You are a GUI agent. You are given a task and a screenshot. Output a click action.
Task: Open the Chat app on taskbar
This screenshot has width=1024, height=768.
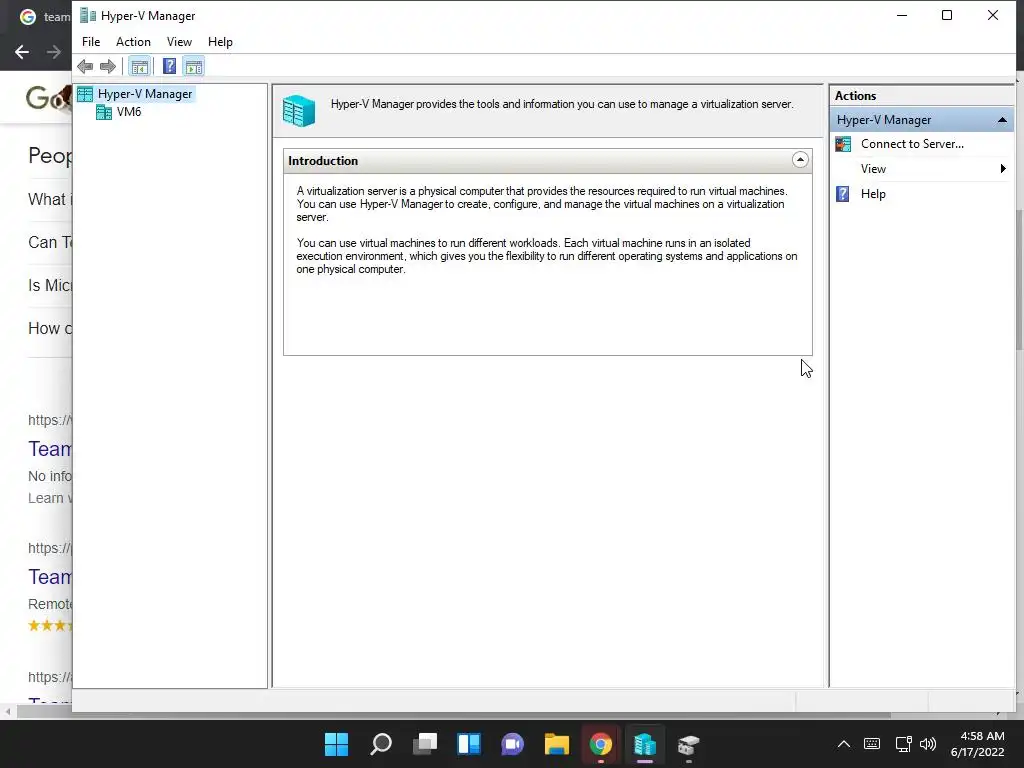click(513, 744)
